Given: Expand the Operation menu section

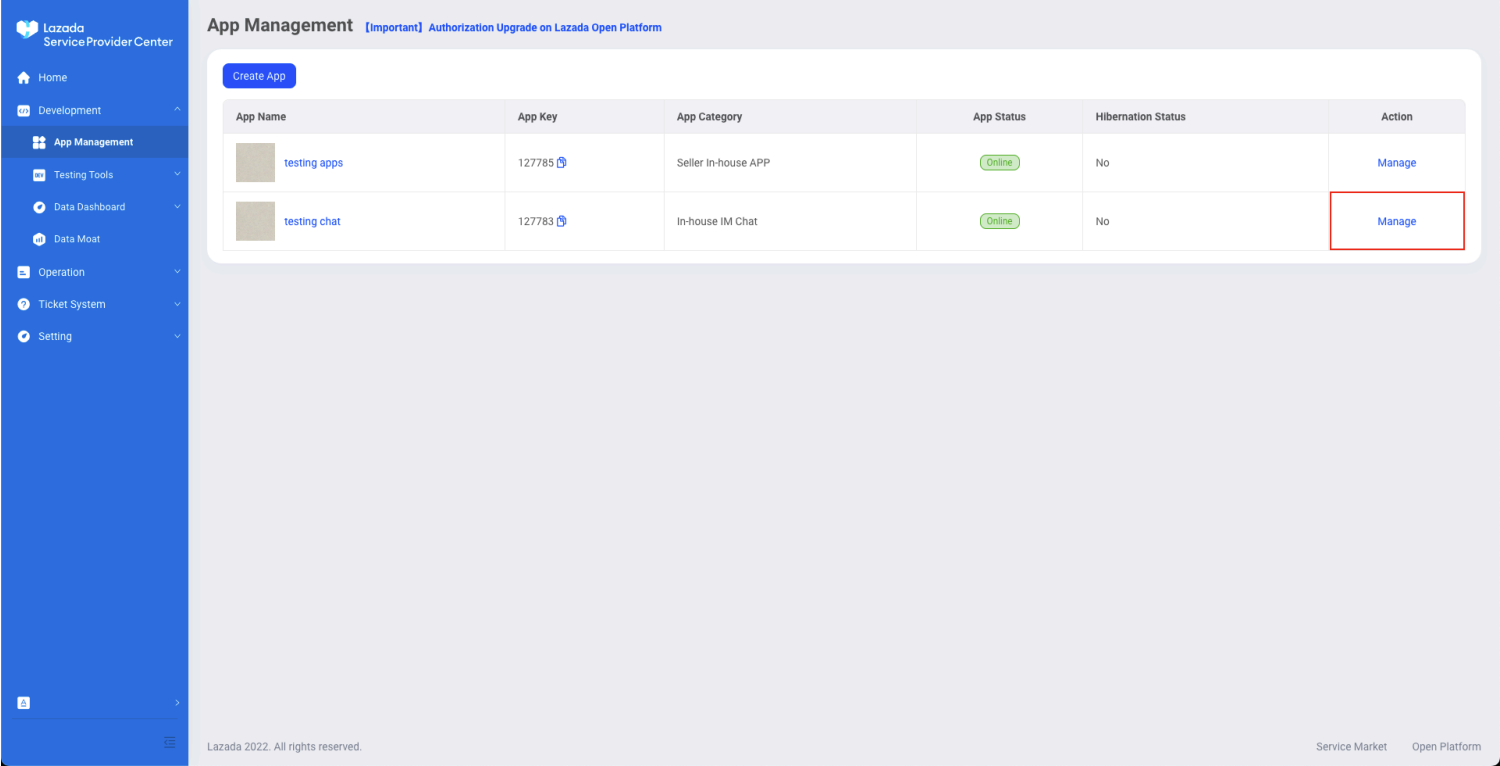Looking at the screenshot, I should (x=177, y=272).
